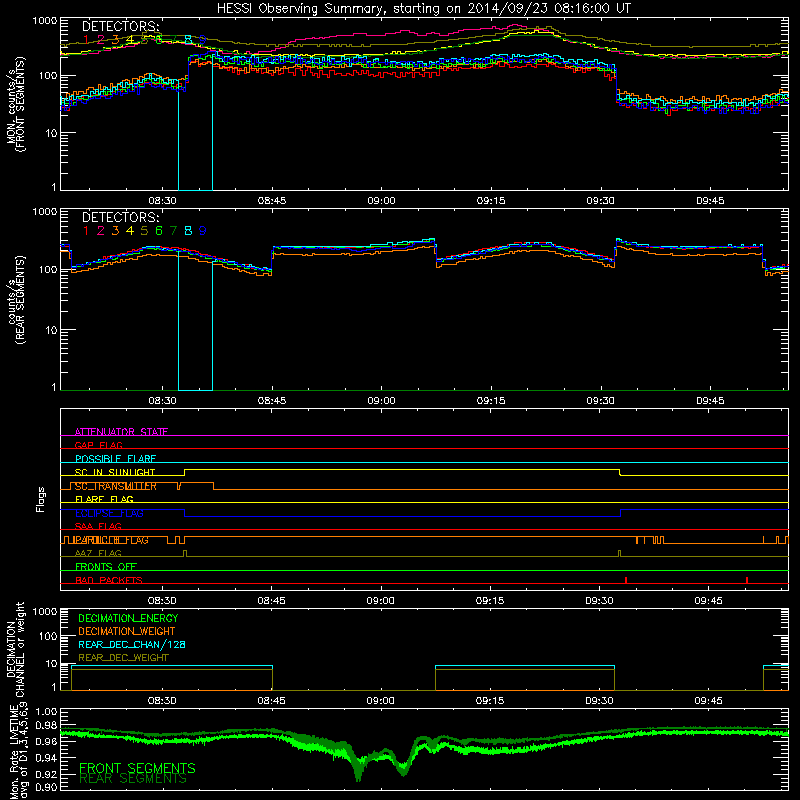Viewport: 800px width, 800px height.
Task: Click the '(FRONT SEGMENTS)' y-axis title
Action: click(x=20, y=104)
